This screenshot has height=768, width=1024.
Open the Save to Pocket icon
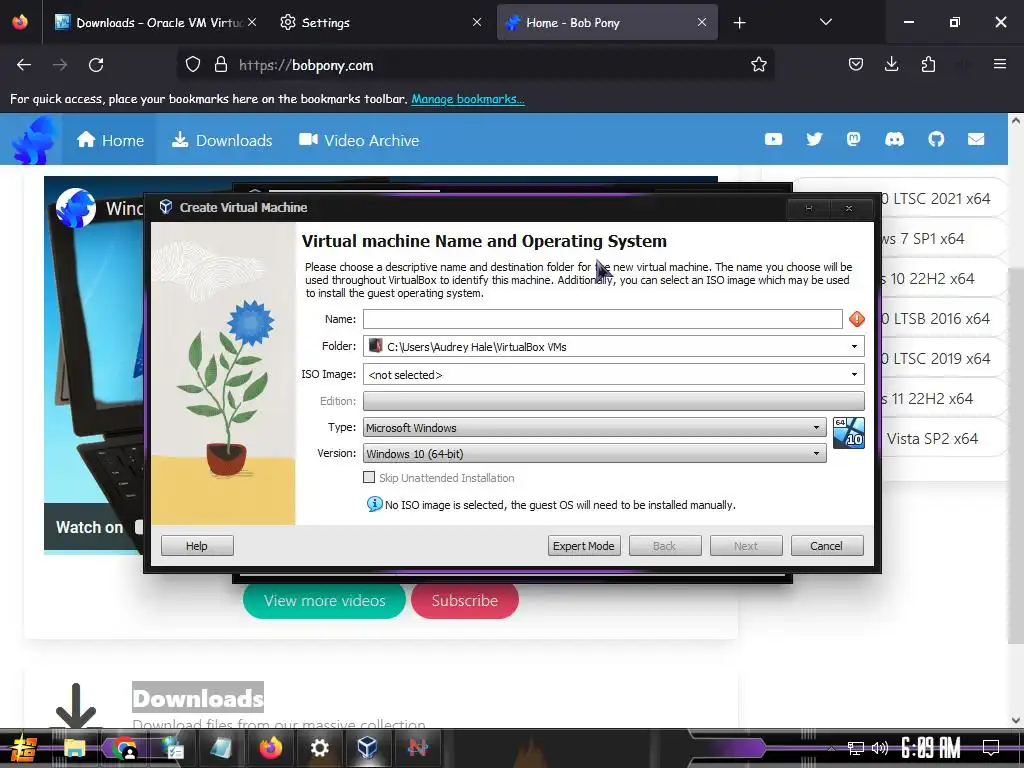point(856,64)
